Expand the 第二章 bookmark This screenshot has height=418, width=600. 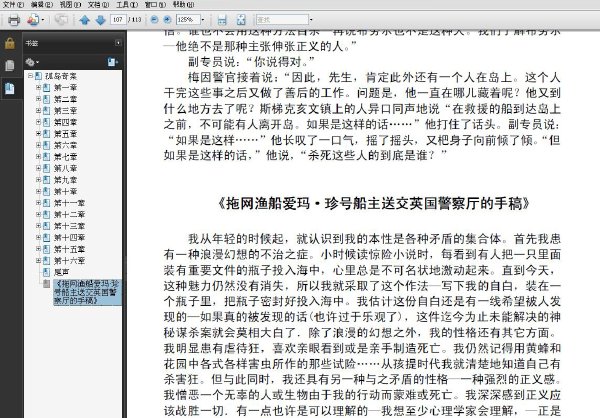[x=38, y=99]
